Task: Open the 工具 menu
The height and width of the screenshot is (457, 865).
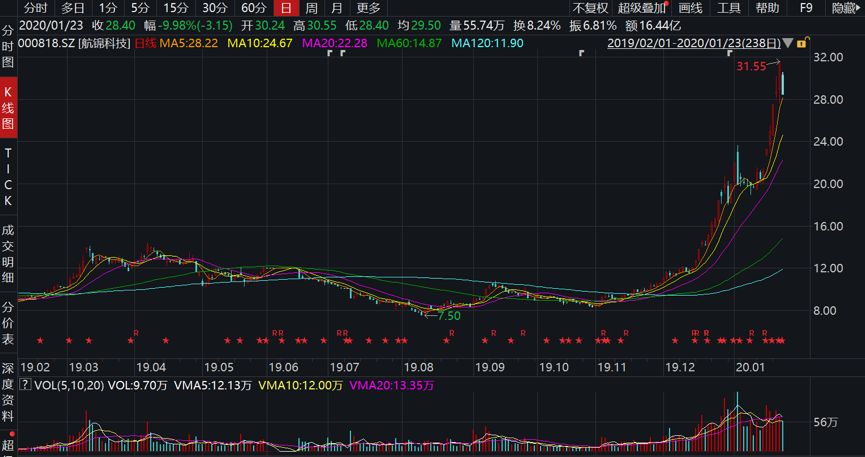Action: [729, 8]
